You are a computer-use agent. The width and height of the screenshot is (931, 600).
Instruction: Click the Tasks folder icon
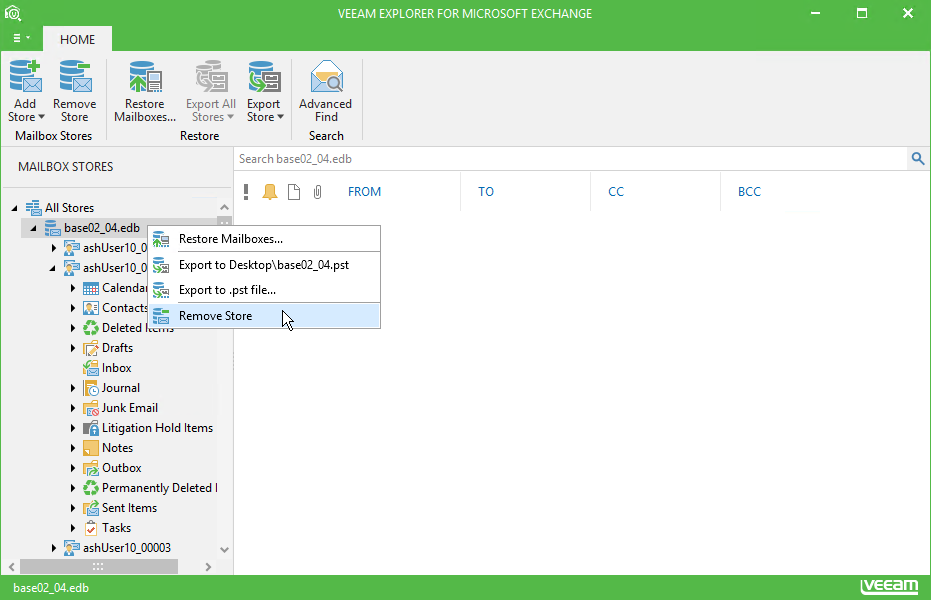[x=91, y=528]
